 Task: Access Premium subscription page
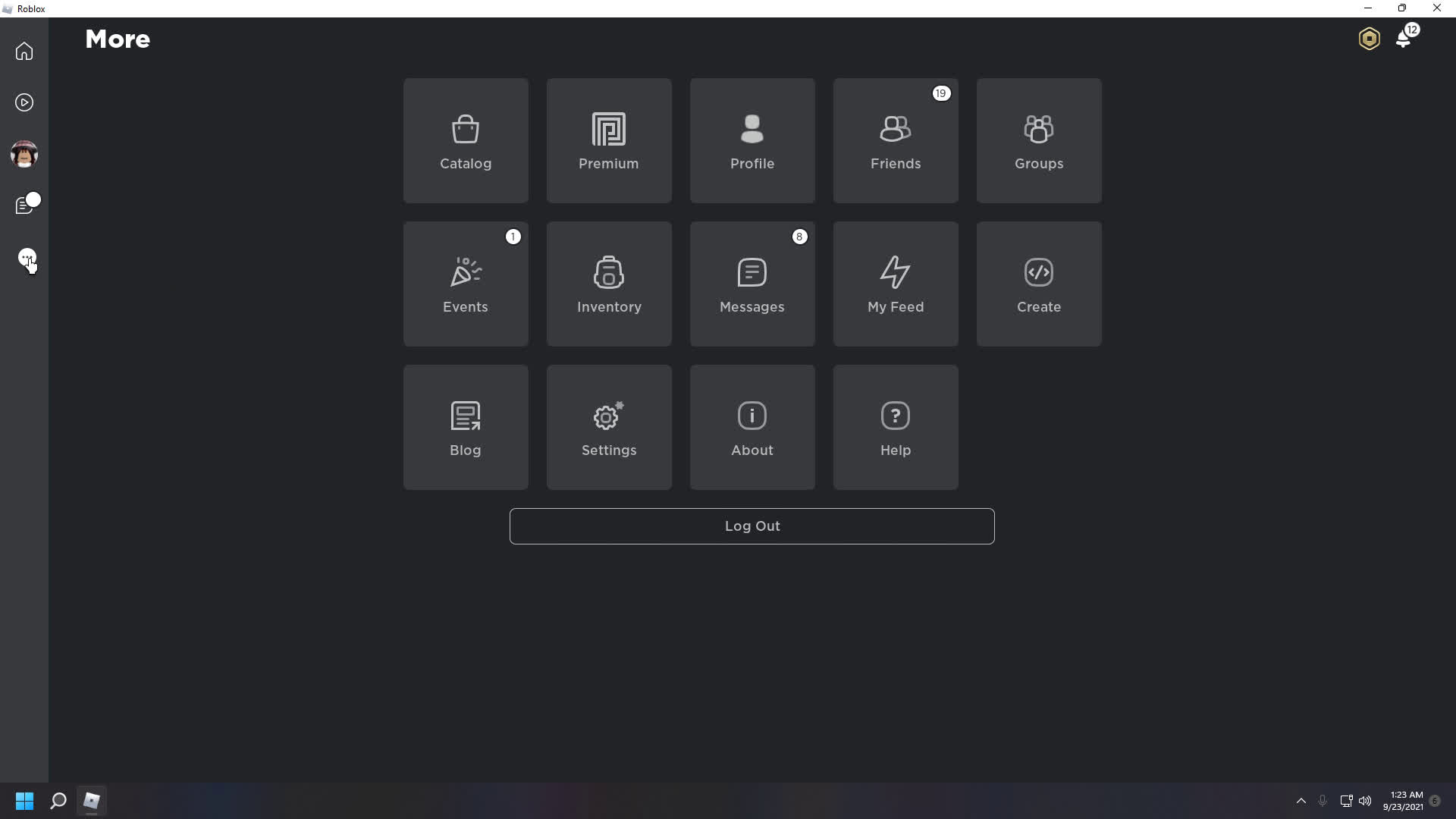pyautogui.click(x=609, y=140)
